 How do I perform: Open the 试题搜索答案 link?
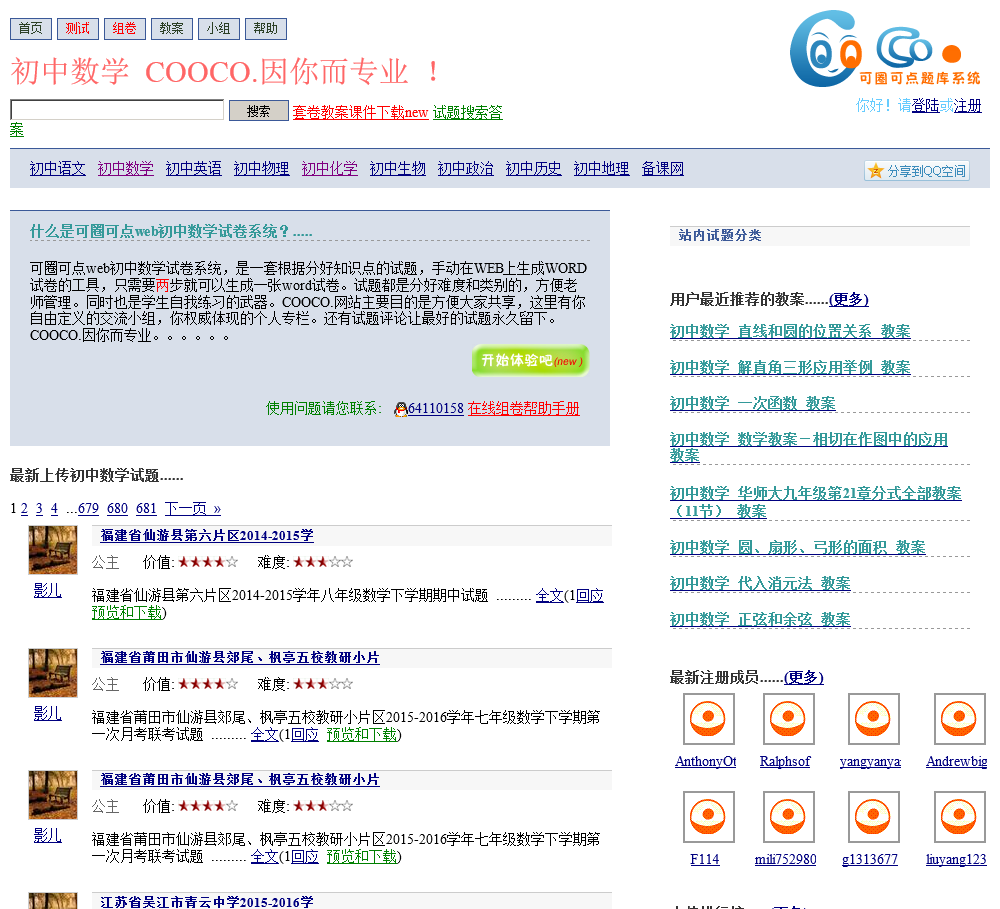tap(467, 112)
